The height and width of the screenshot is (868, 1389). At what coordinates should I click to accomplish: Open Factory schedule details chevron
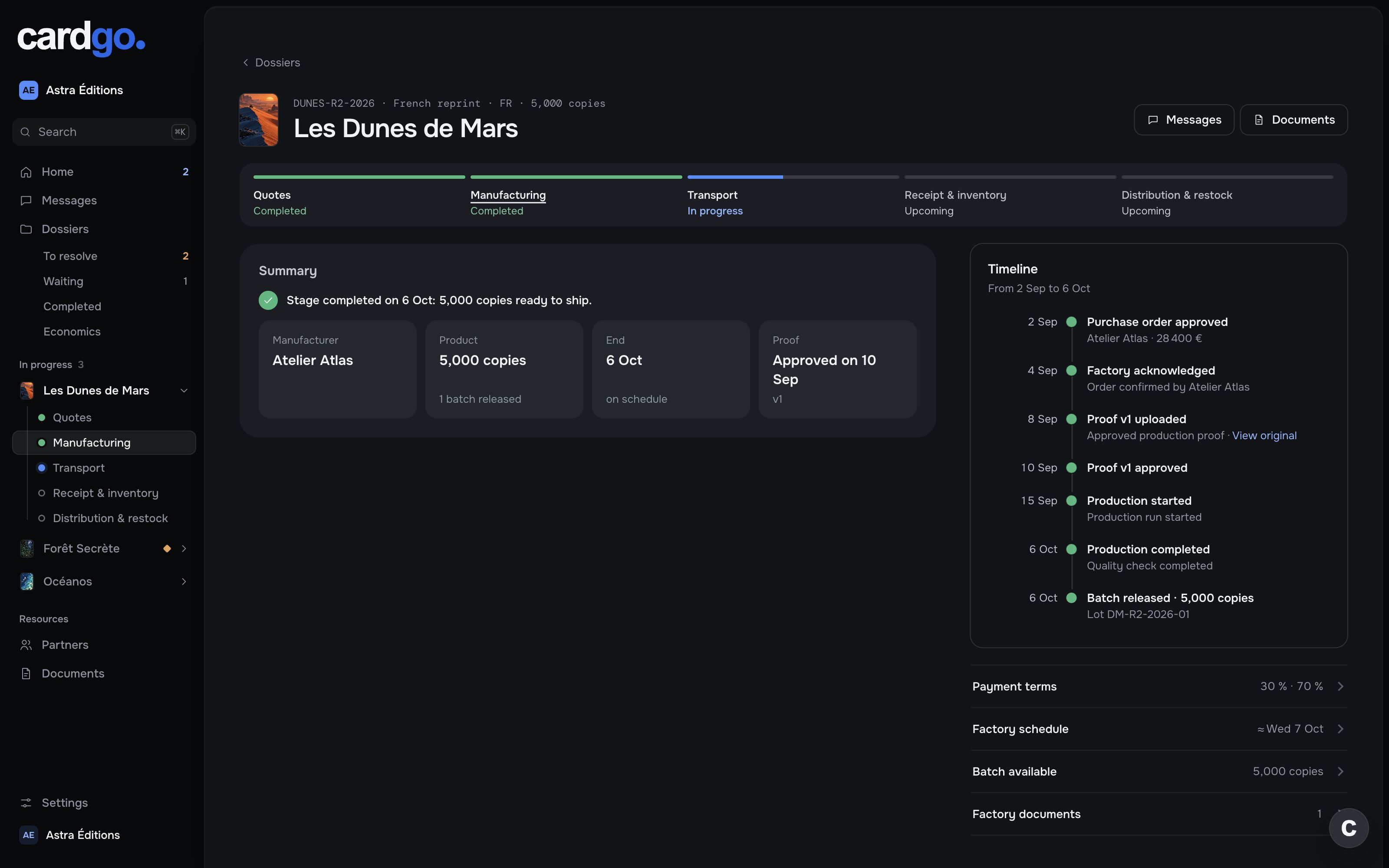pyautogui.click(x=1341, y=729)
